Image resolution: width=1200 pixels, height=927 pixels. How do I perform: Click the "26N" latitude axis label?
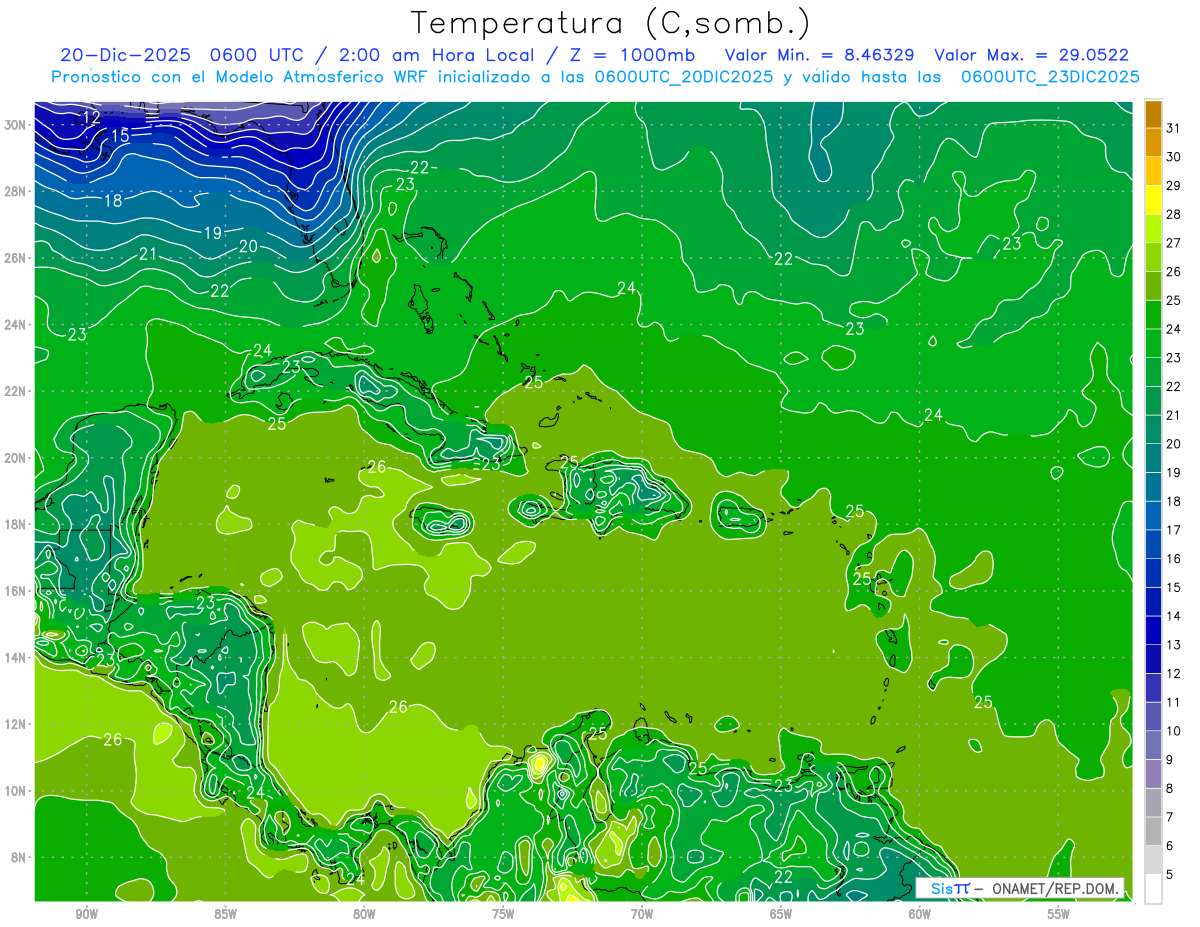click(x=15, y=258)
